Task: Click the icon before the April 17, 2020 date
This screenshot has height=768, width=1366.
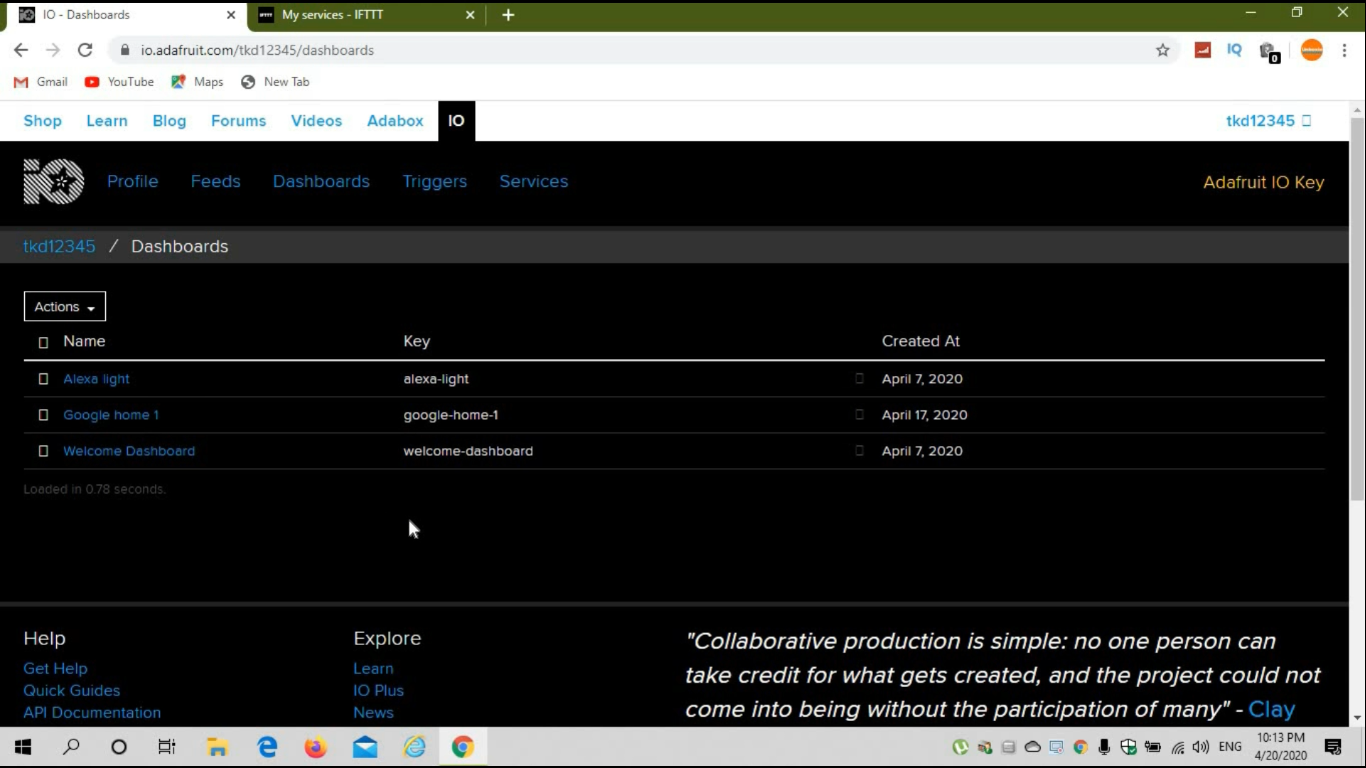Action: 859,415
